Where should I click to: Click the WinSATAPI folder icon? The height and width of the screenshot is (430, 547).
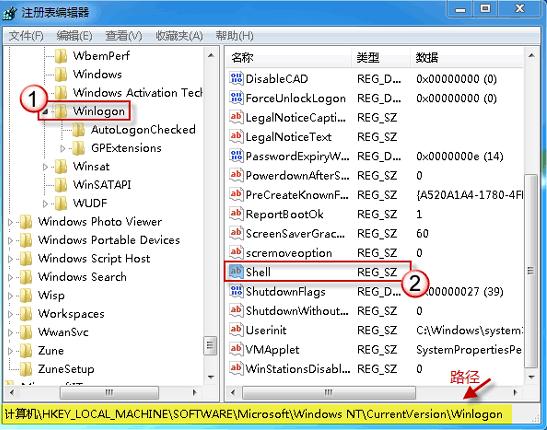(61, 184)
